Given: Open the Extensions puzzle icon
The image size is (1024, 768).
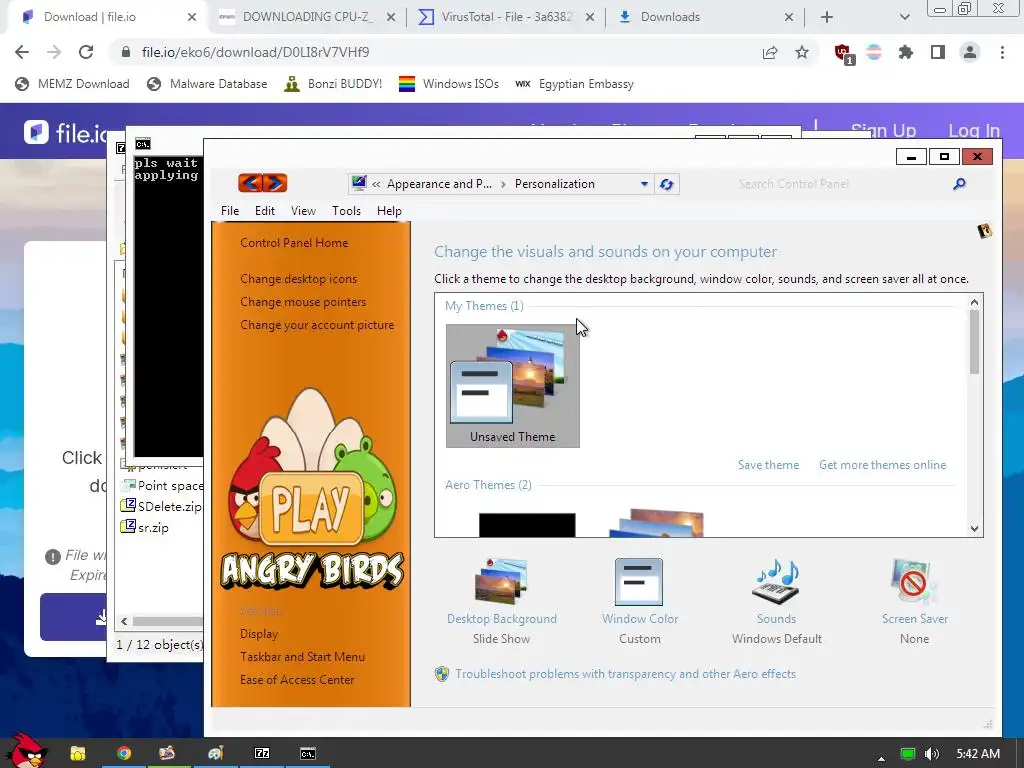Looking at the screenshot, I should point(906,52).
